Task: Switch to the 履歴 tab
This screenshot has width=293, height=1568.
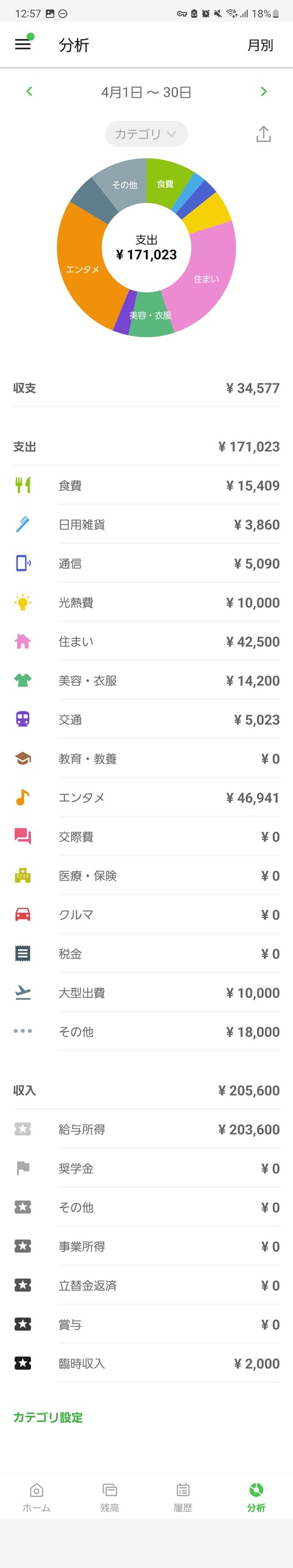Action: click(x=183, y=1497)
